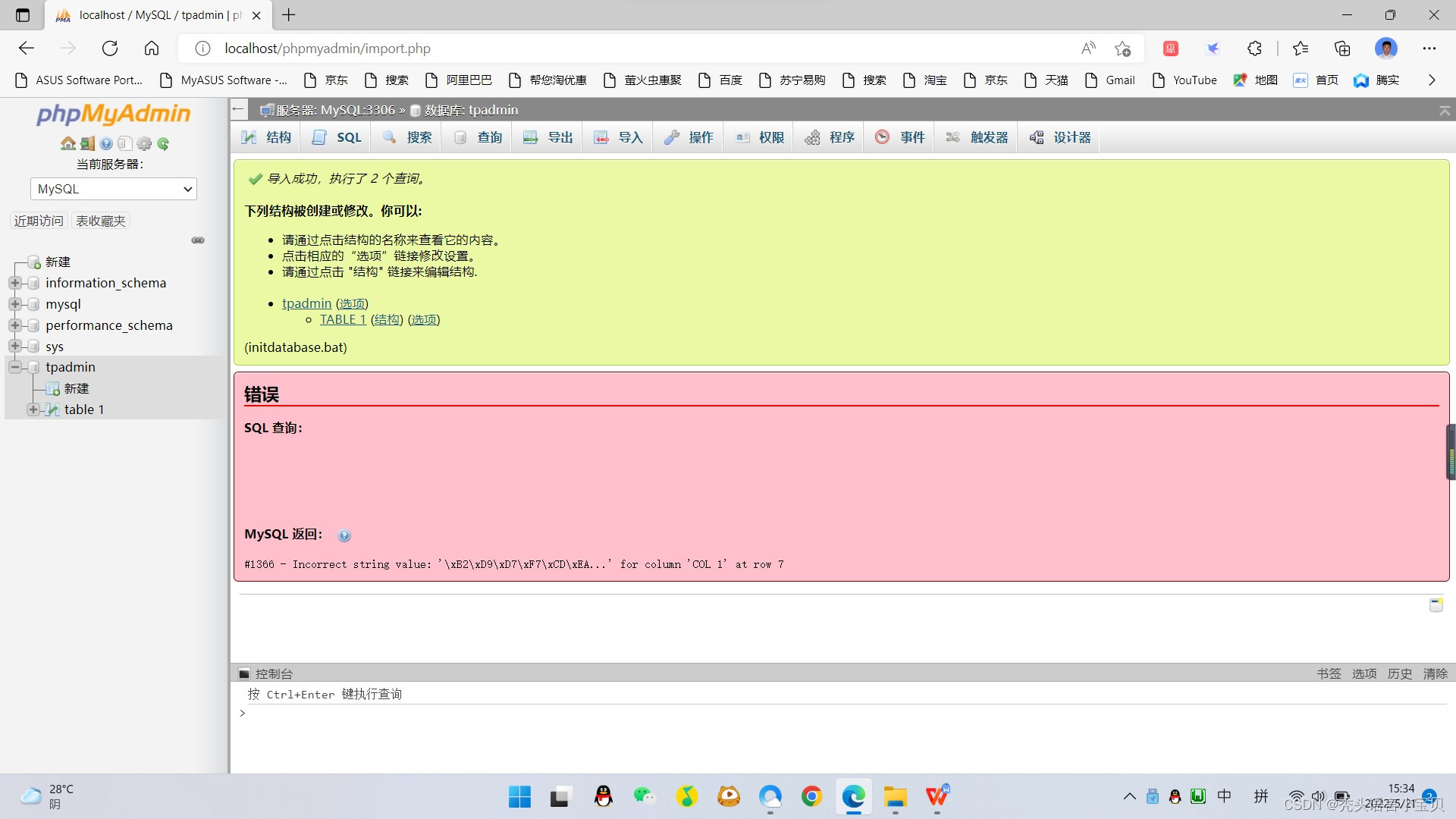Image resolution: width=1456 pixels, height=819 pixels.
Task: Click the logout door icon
Action: 87,143
